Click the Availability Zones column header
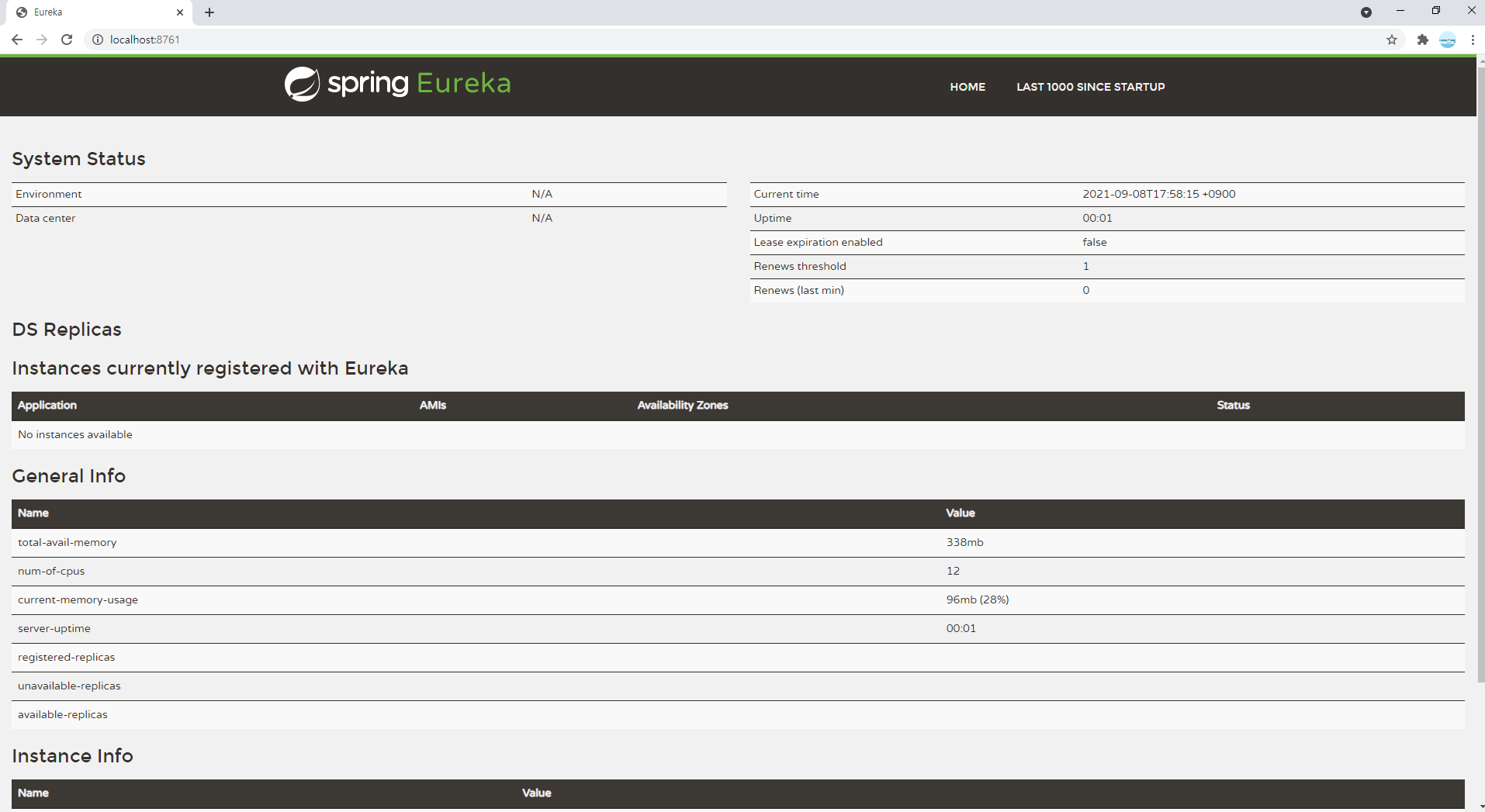Image resolution: width=1485 pixels, height=812 pixels. [x=683, y=405]
